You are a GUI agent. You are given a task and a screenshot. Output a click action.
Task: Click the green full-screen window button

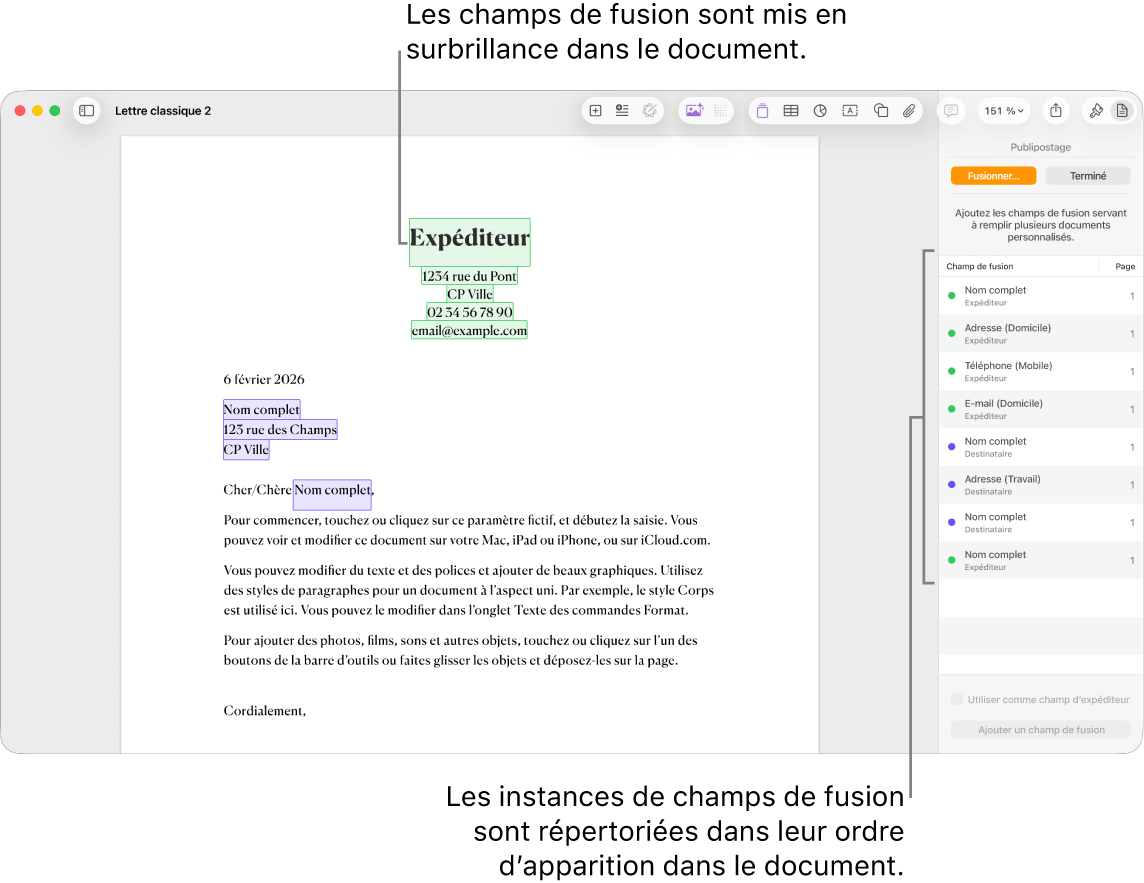coord(55,111)
